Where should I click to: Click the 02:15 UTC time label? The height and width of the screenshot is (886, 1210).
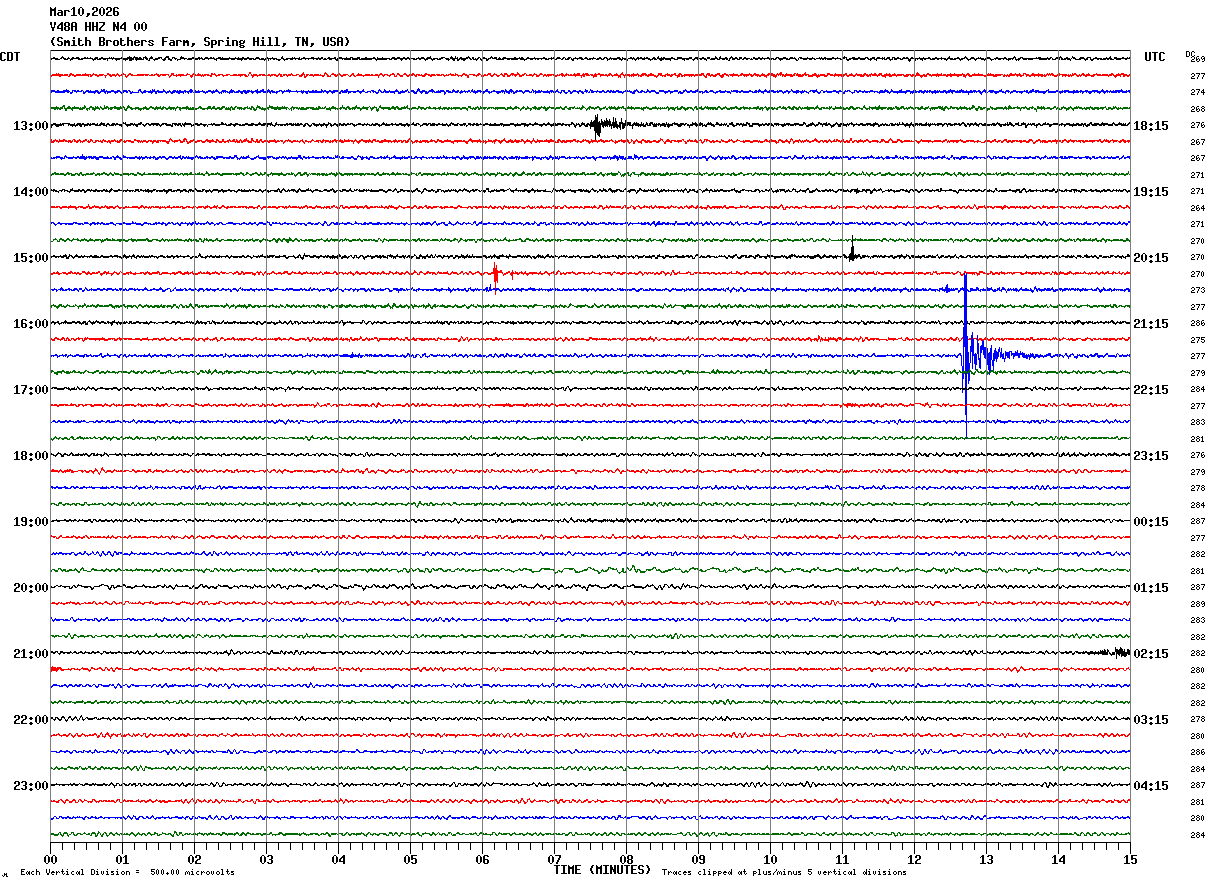(1151, 654)
